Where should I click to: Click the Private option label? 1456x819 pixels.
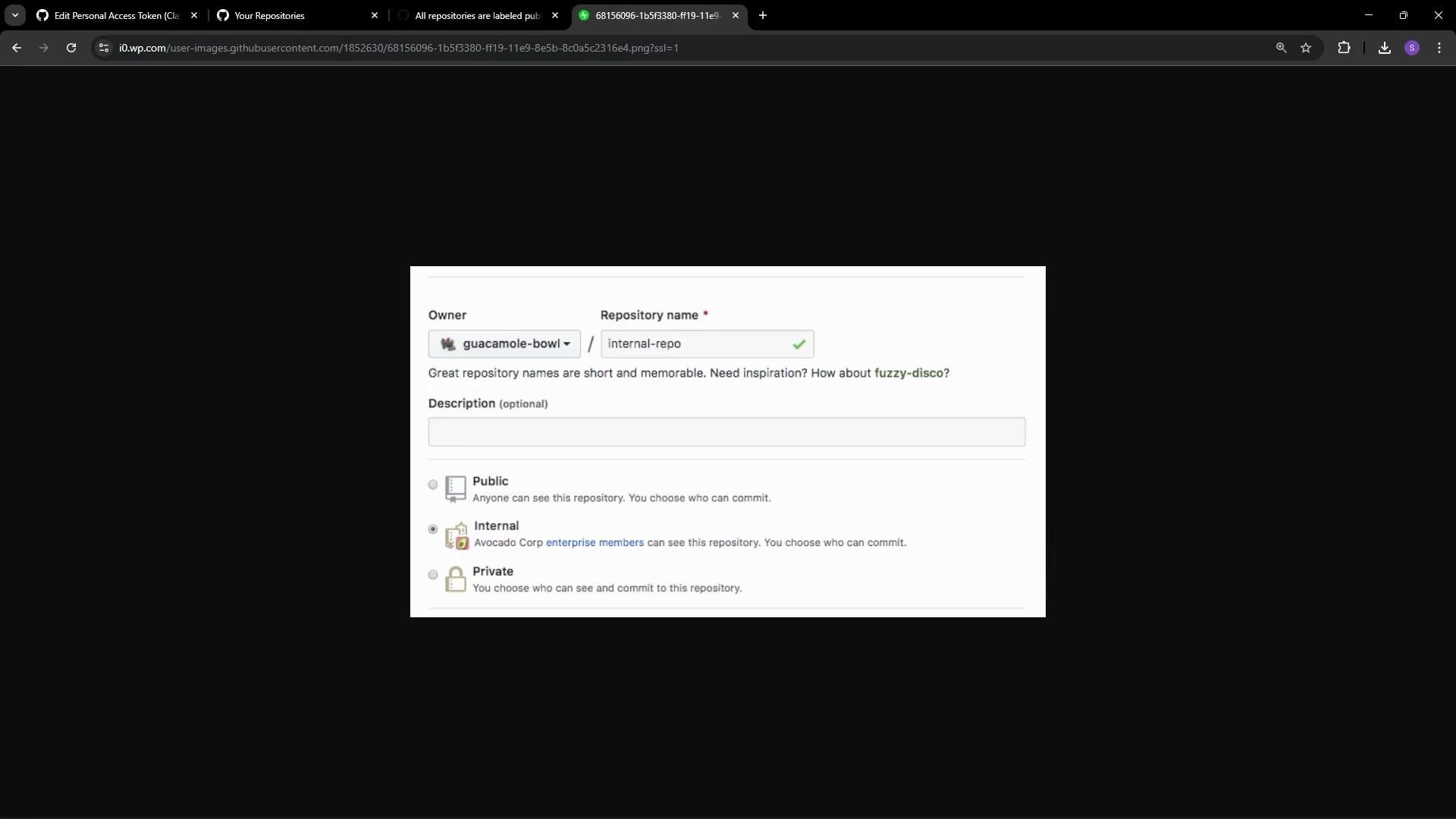493,572
